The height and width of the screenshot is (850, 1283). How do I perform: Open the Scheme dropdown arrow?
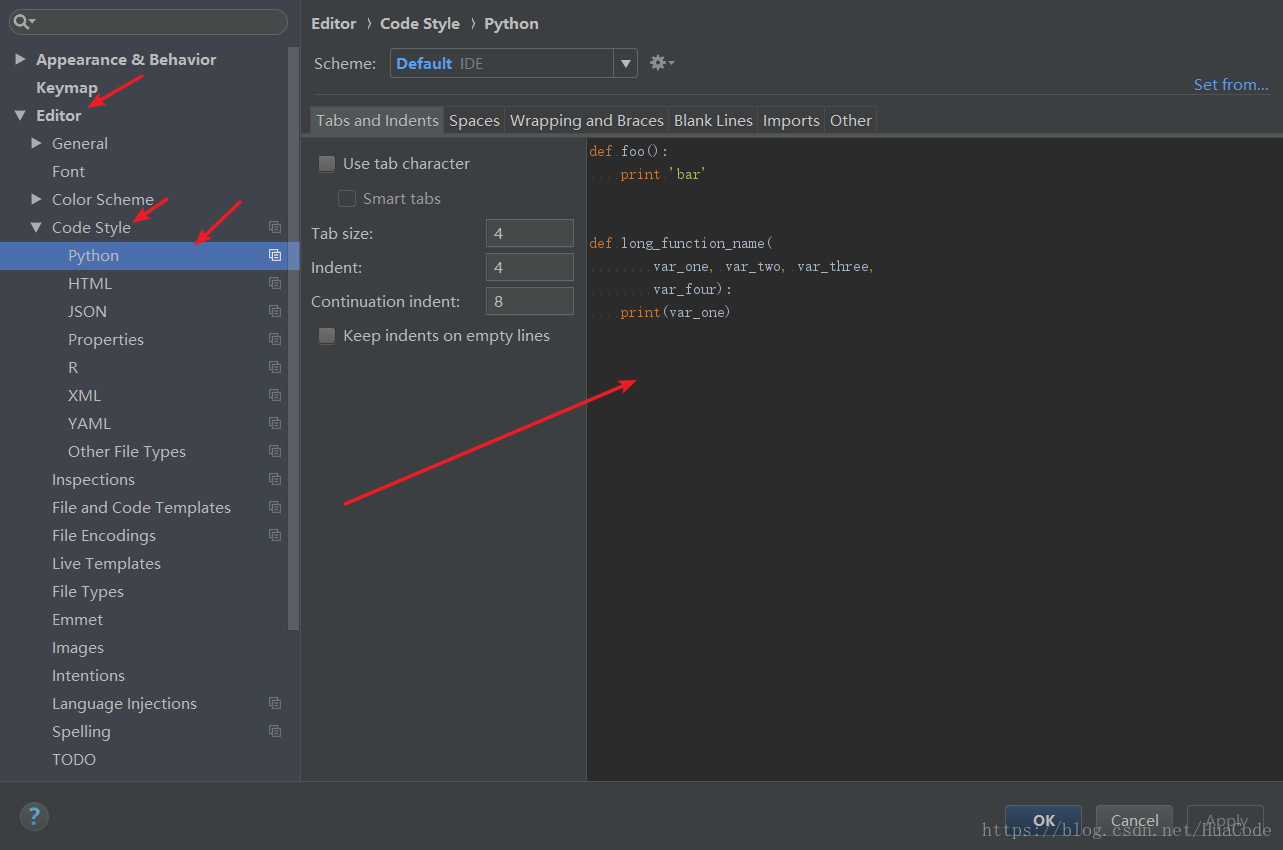[x=626, y=63]
